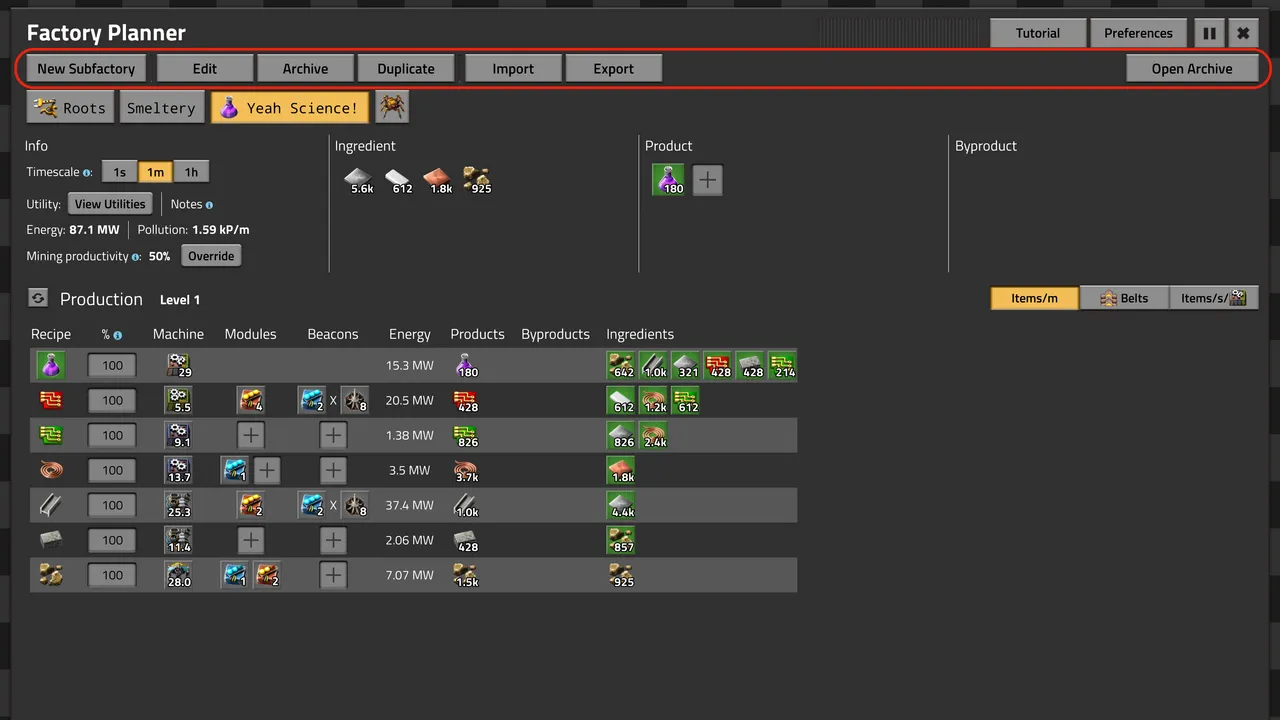Set timescale to 1m
This screenshot has height=720, width=1280.
pos(155,172)
